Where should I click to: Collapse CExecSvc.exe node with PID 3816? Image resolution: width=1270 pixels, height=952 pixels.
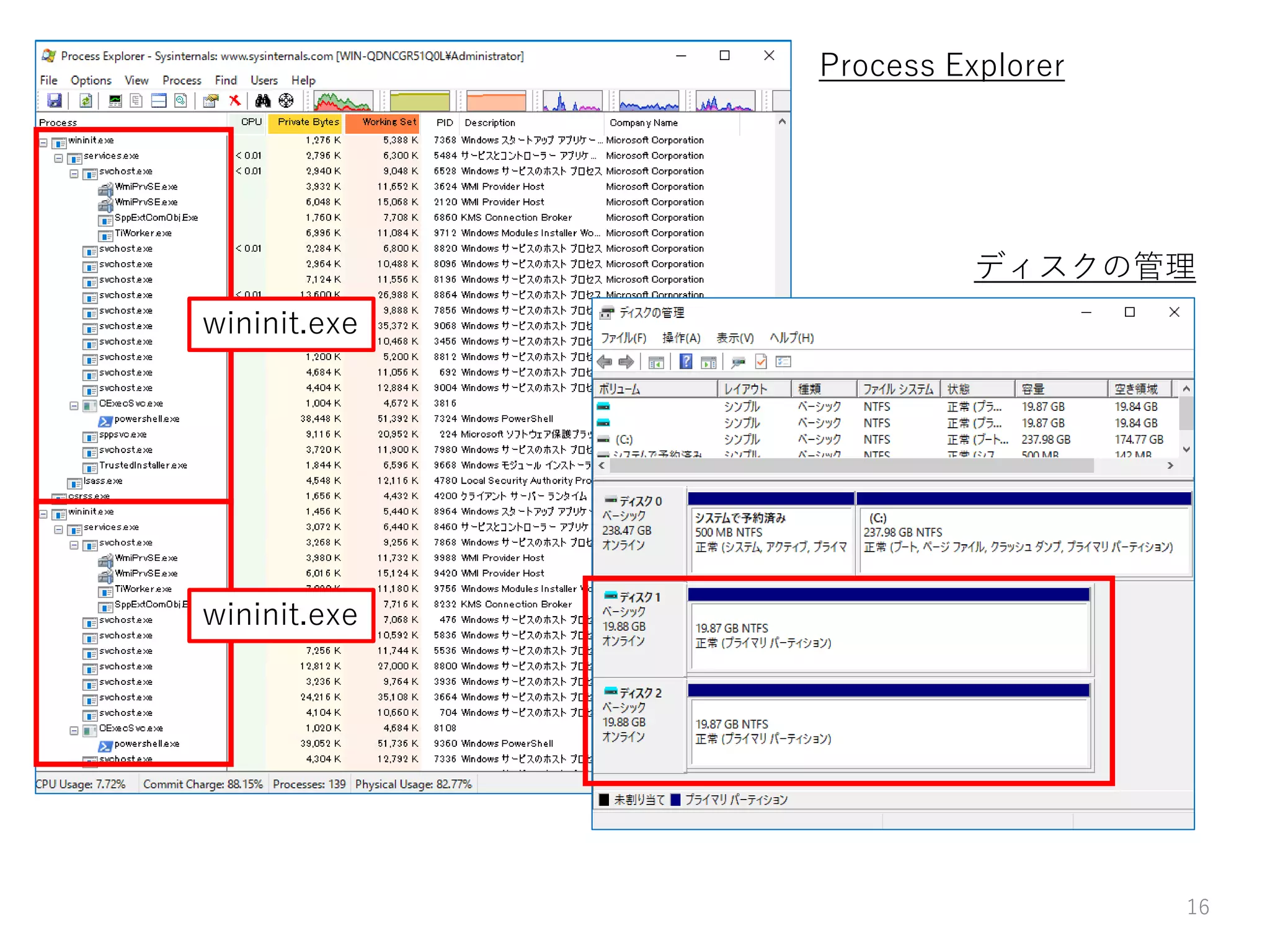click(74, 406)
